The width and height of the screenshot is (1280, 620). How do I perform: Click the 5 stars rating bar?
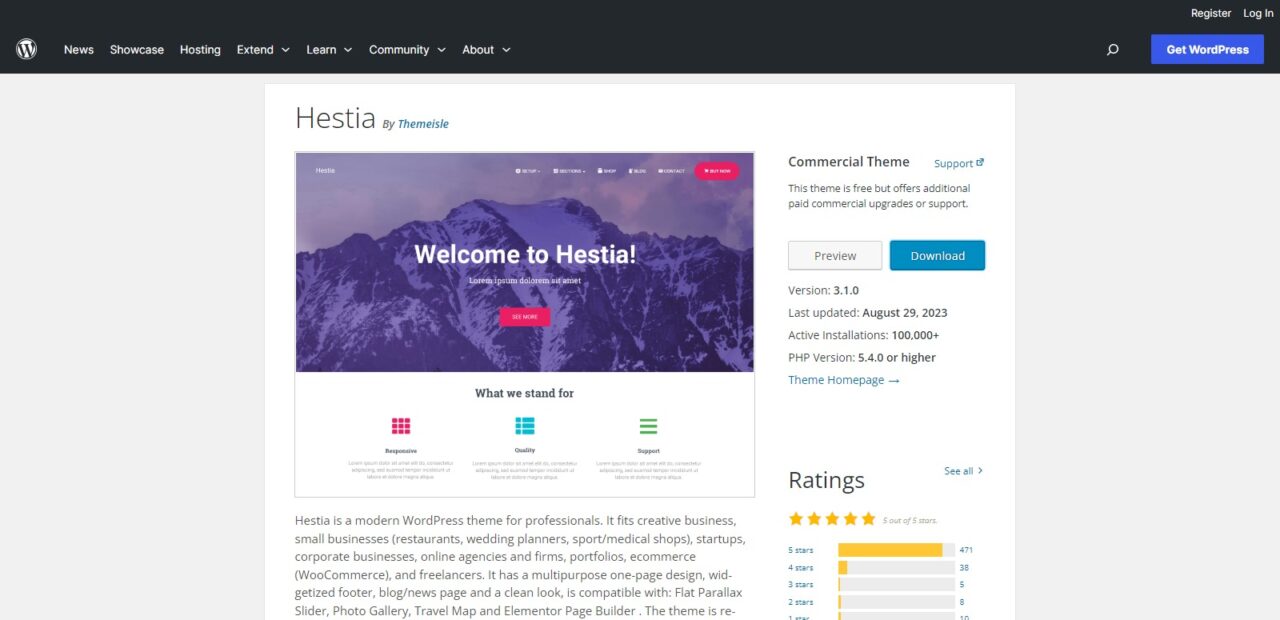click(896, 550)
